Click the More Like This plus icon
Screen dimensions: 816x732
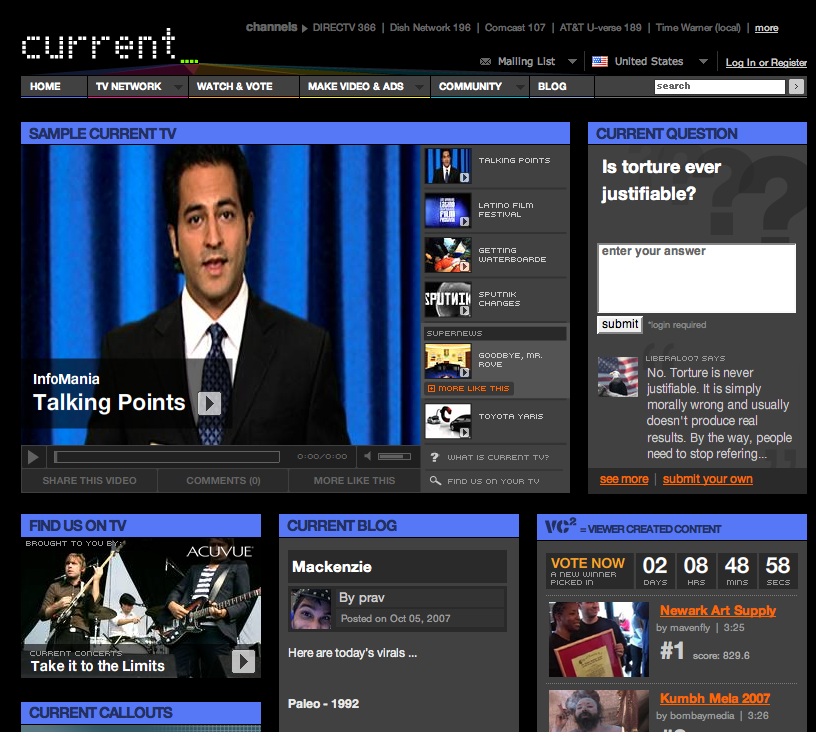(x=431, y=389)
